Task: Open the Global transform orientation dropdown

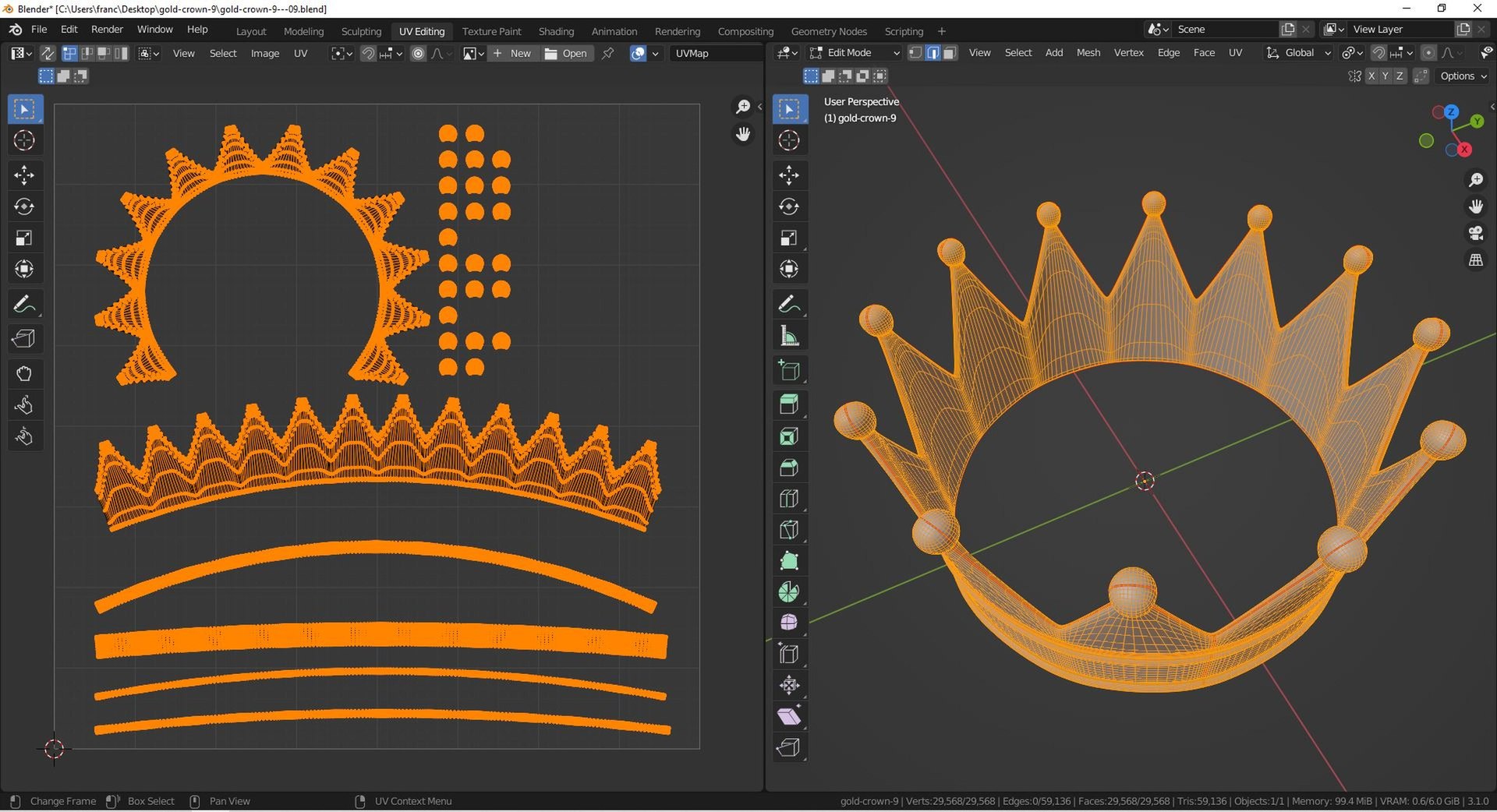Action: pos(1298,53)
